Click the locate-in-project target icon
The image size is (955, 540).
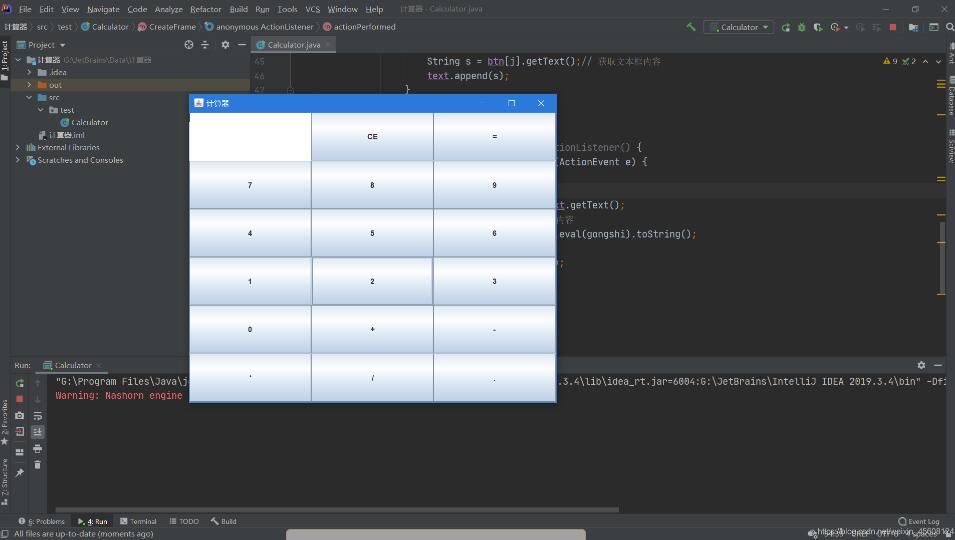point(189,45)
